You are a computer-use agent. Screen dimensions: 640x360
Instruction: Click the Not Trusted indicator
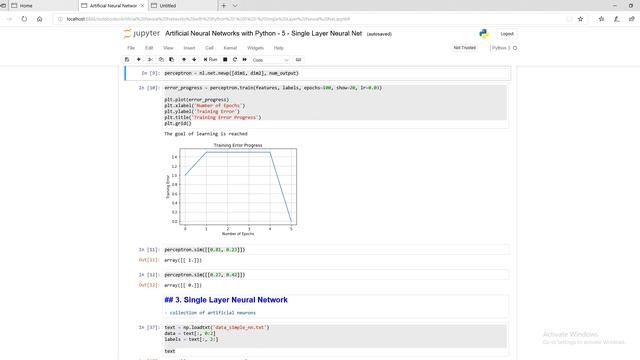point(464,48)
